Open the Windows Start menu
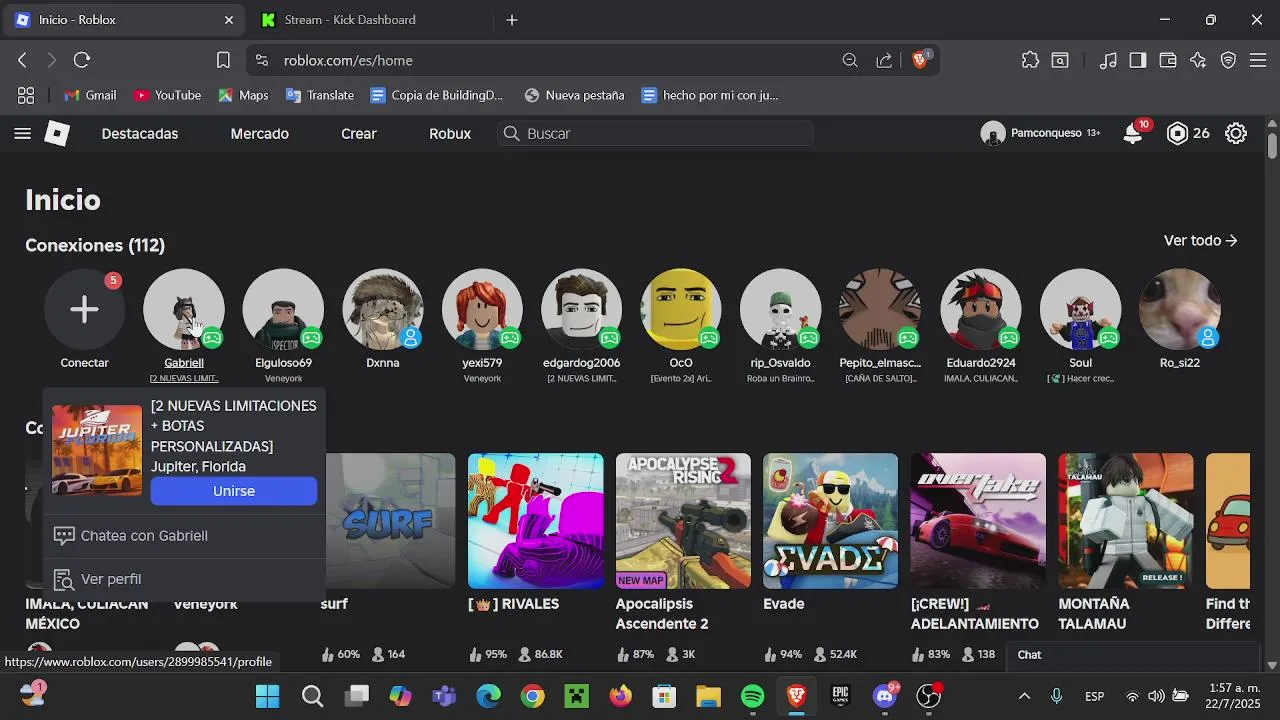The image size is (1280, 720). 267,696
